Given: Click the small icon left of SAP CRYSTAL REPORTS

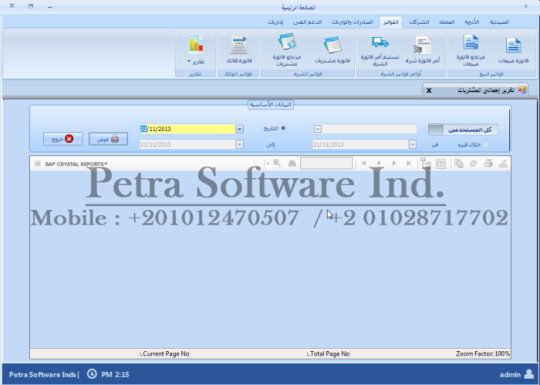Looking at the screenshot, I should (x=38, y=164).
